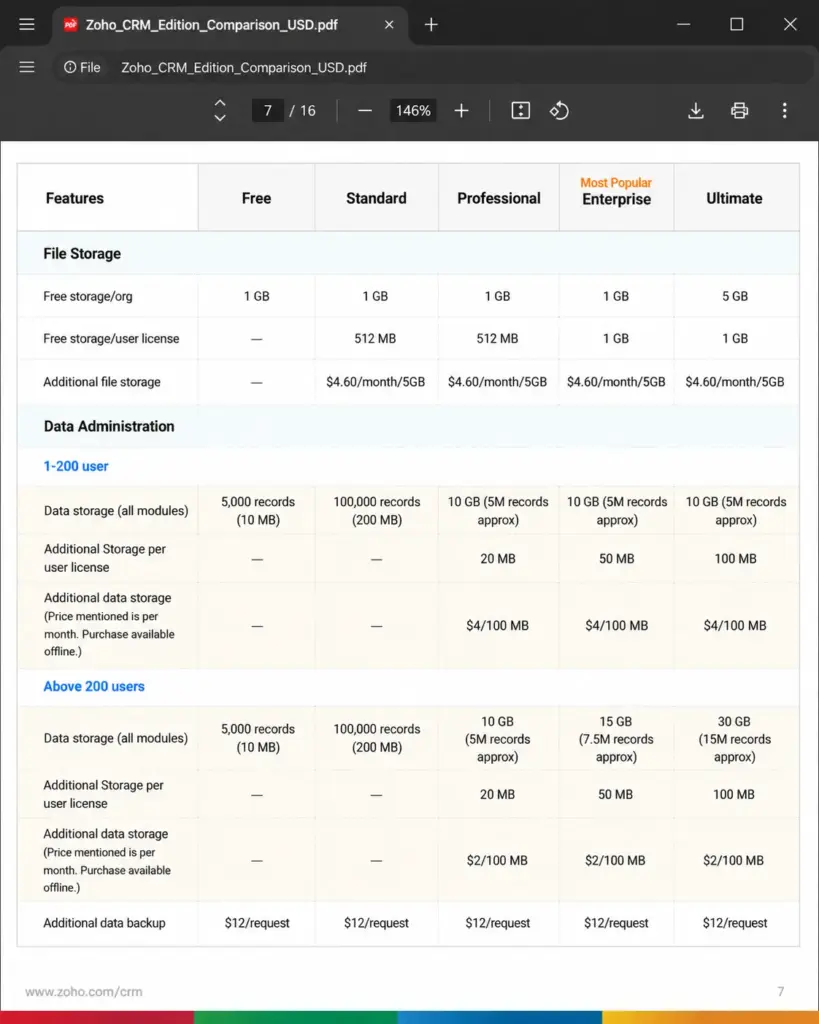Print the PDF document
This screenshot has height=1024, width=819.
pyautogui.click(x=739, y=111)
